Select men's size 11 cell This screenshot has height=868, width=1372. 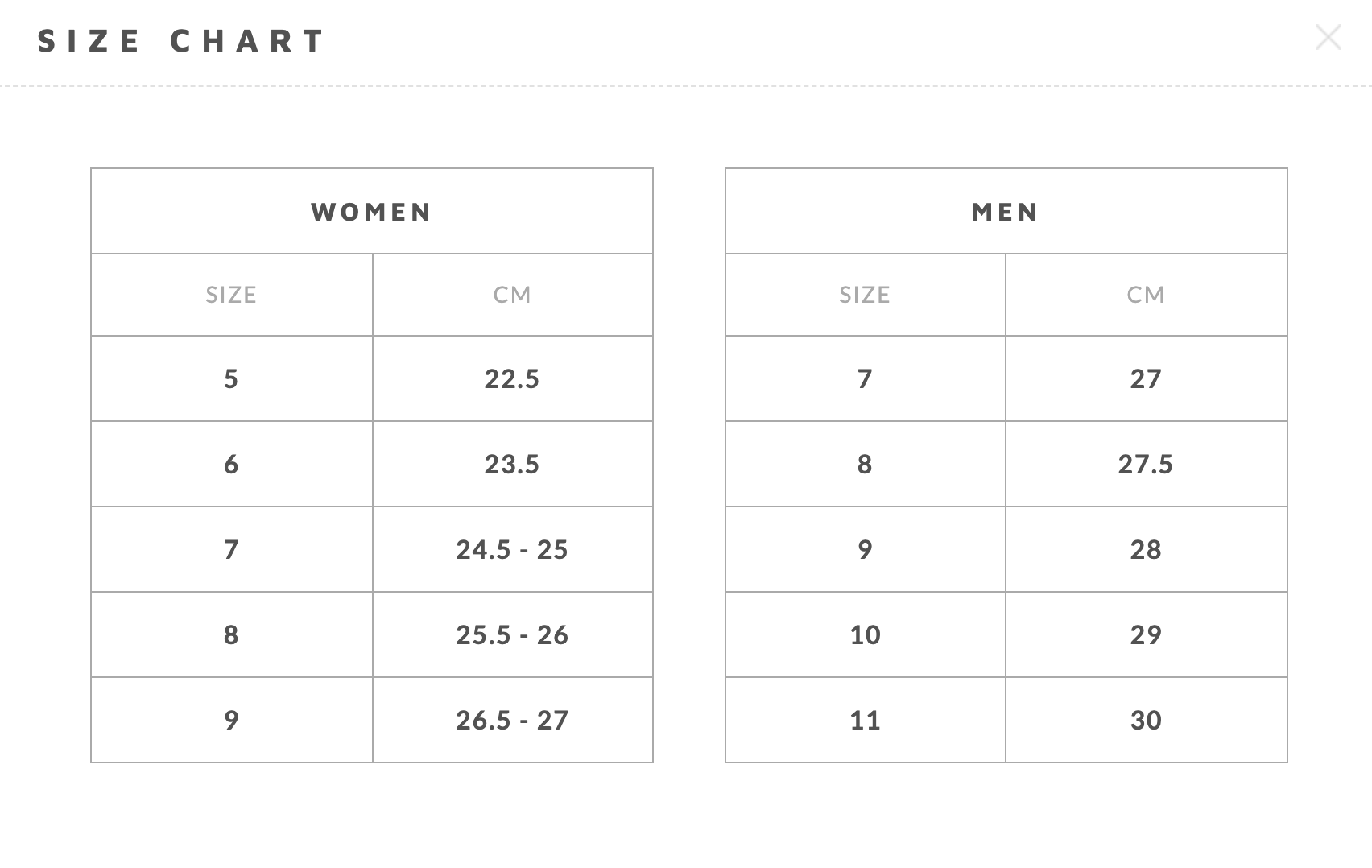(866, 720)
